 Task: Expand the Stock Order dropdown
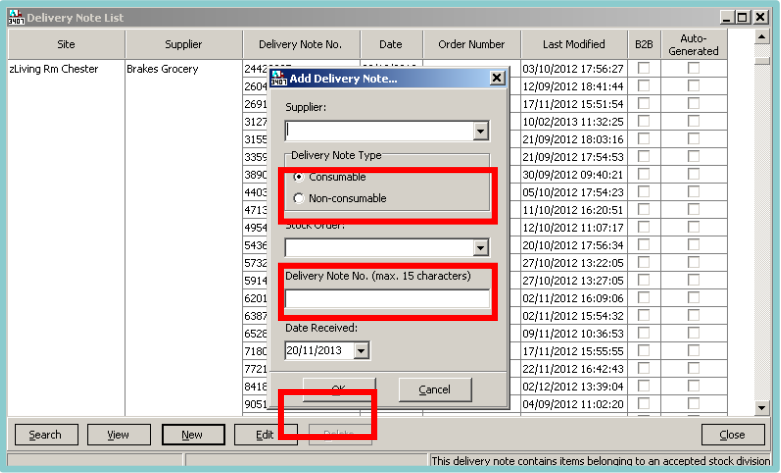pos(480,247)
